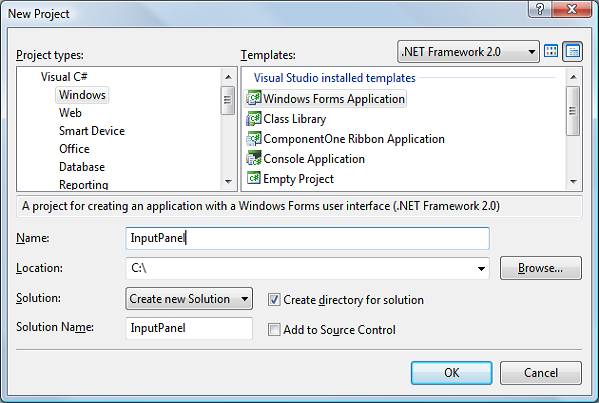Choose the Web project type

pos(70,113)
